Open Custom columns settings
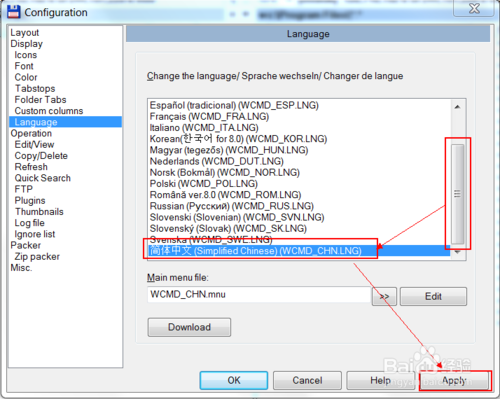Viewport: 500px width, 399px height. 49,111
